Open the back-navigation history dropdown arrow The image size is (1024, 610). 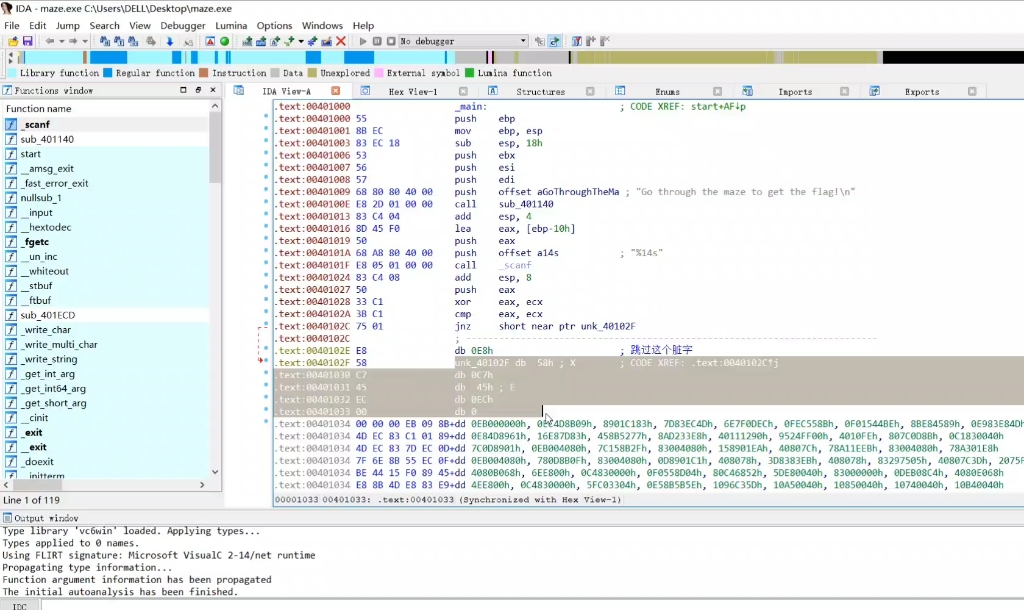point(61,41)
